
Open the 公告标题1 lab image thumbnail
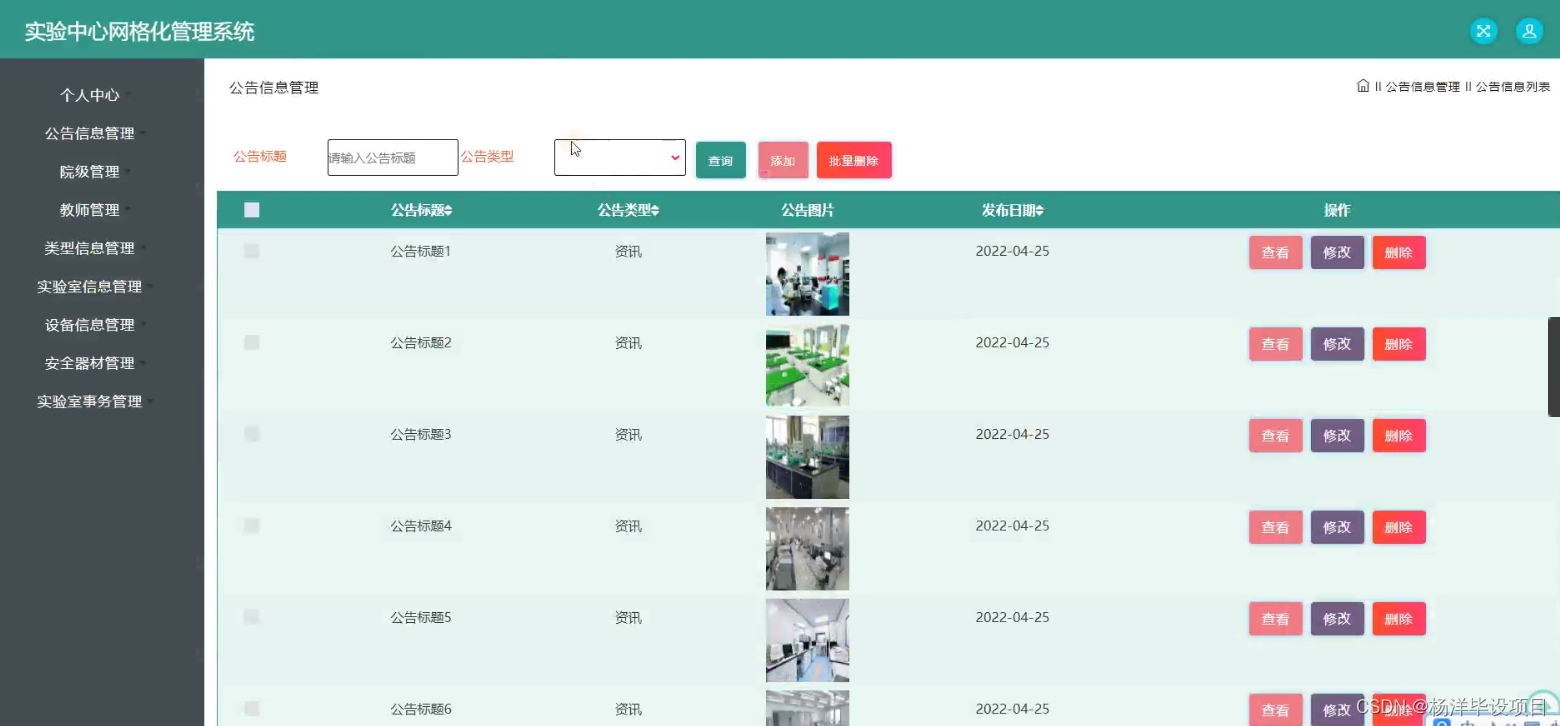[807, 274]
